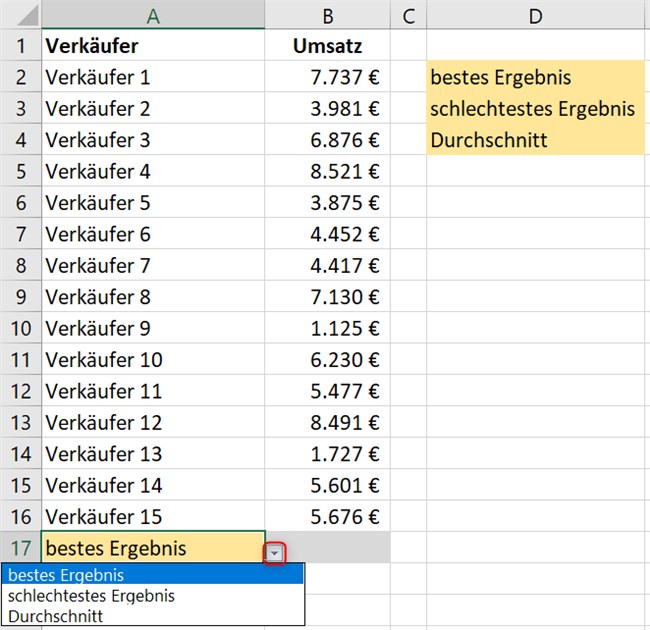The image size is (650, 630).
Task: Select row 10 header
Action: 21,328
